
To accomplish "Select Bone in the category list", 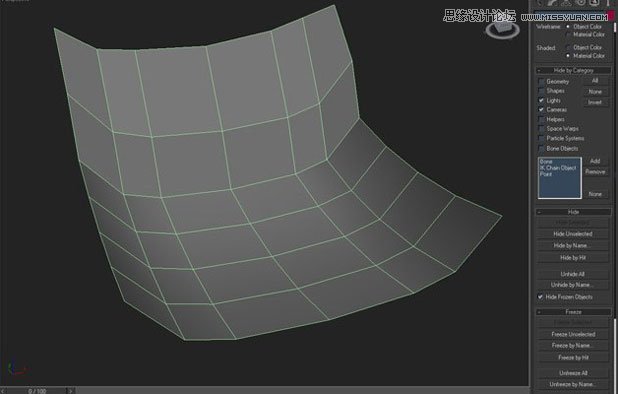I will point(546,162).
